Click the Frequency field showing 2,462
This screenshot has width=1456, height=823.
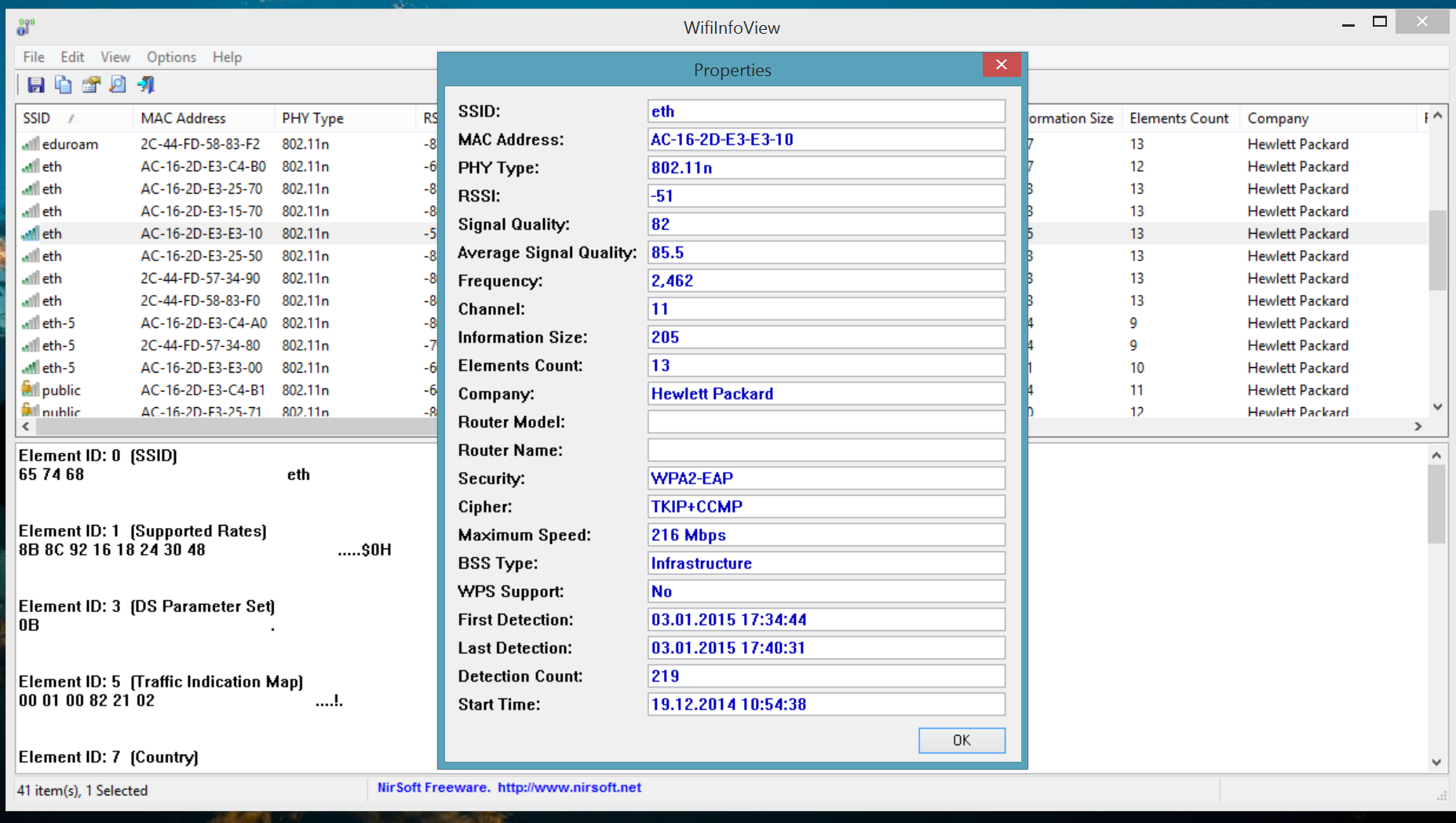827,281
